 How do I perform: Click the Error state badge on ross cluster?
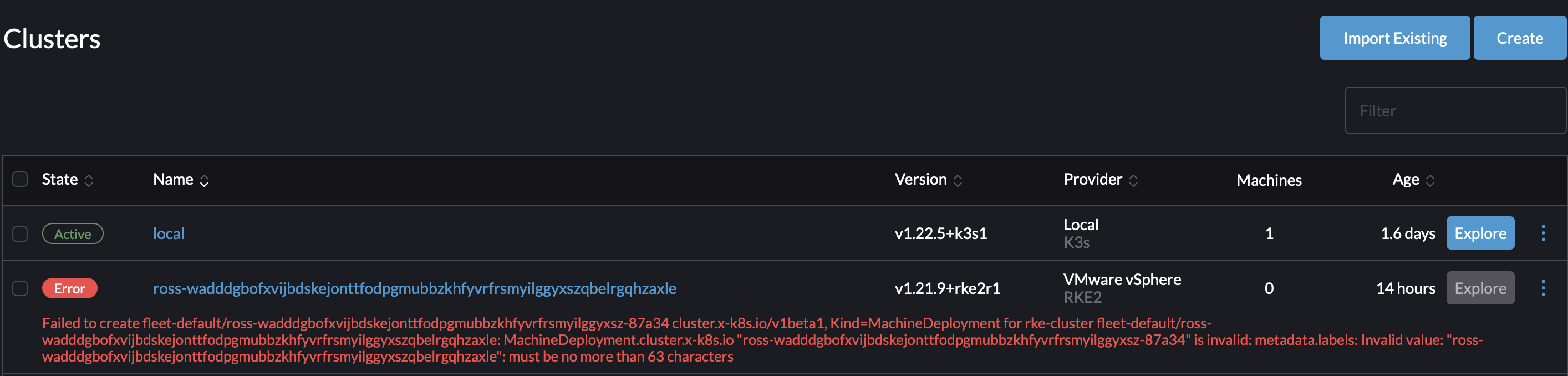click(x=69, y=288)
